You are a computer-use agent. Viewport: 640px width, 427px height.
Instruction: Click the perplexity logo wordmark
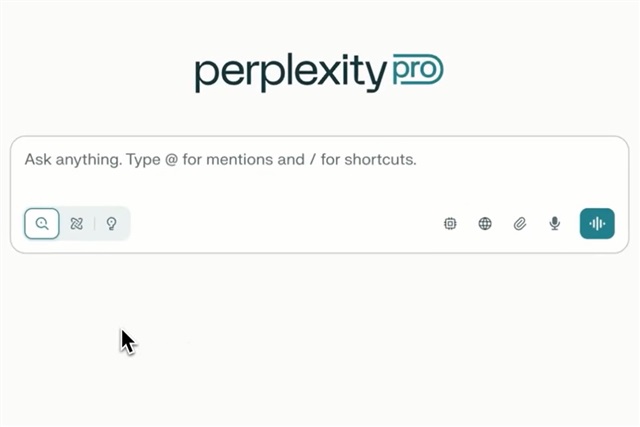click(291, 73)
